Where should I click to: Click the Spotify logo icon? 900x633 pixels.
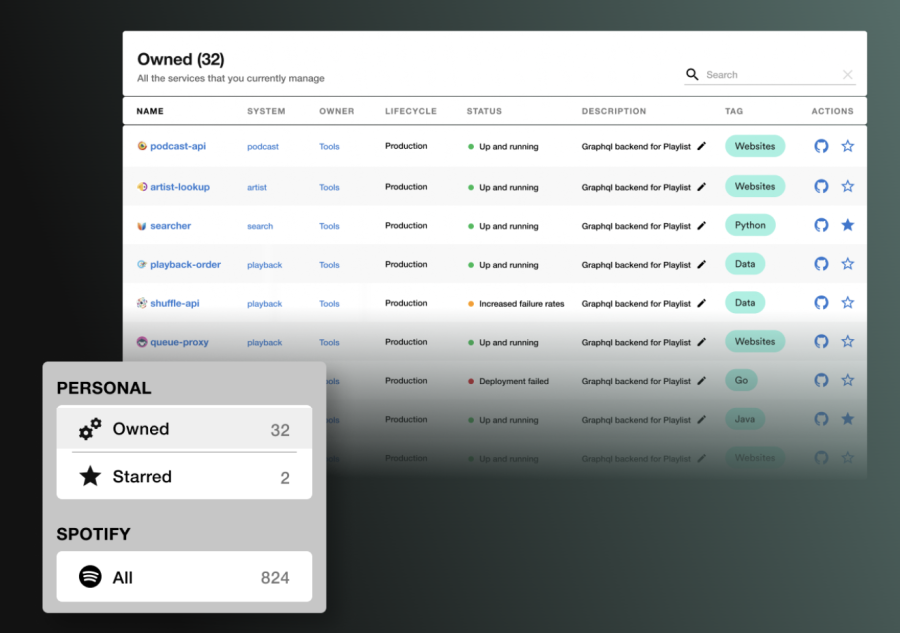[x=90, y=576]
